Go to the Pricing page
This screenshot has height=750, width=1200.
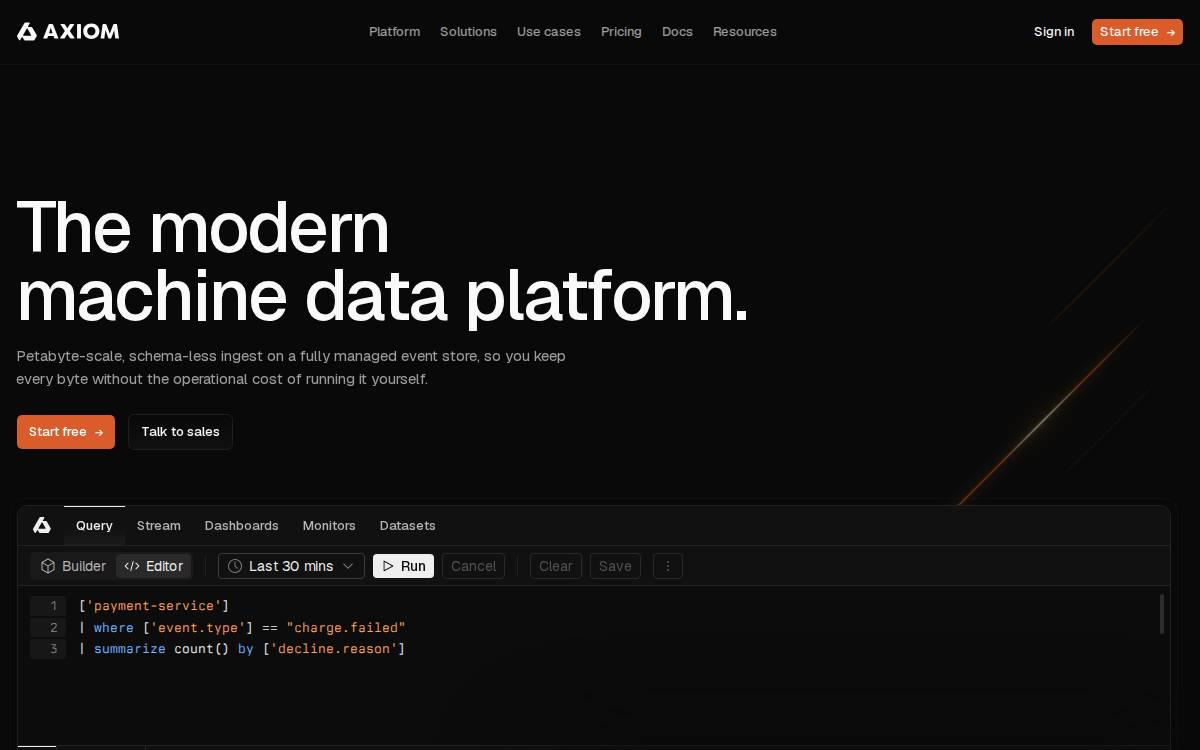click(x=621, y=32)
